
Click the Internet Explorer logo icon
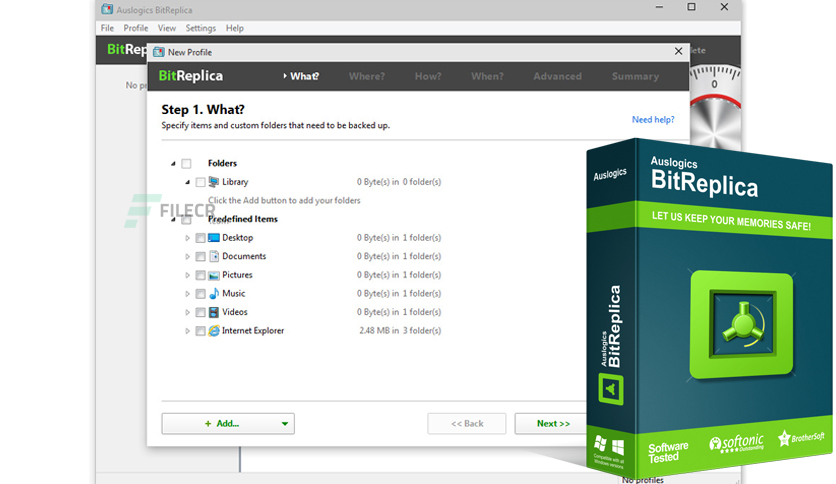click(x=214, y=331)
